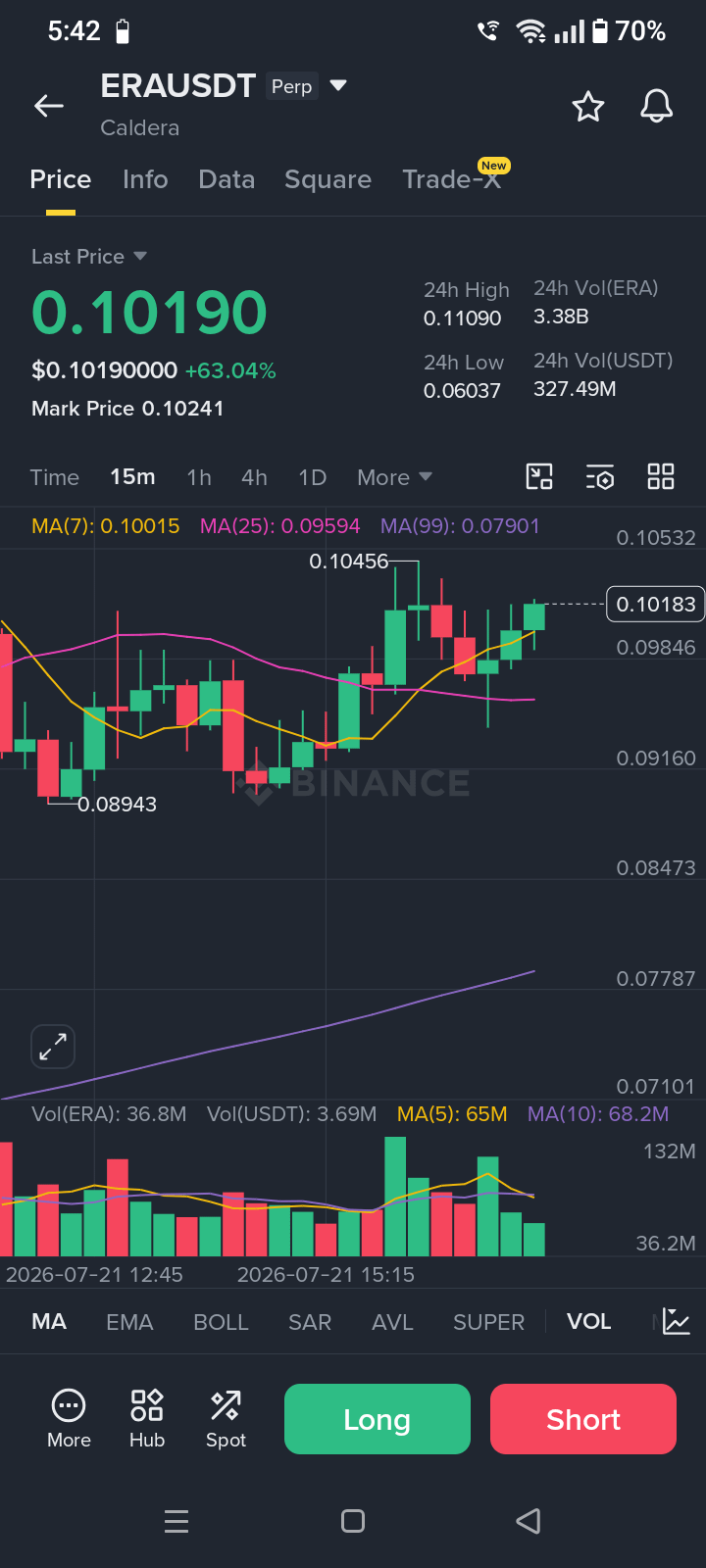Toggle the VOL sub-indicator
706x1568 pixels.
(x=588, y=1322)
